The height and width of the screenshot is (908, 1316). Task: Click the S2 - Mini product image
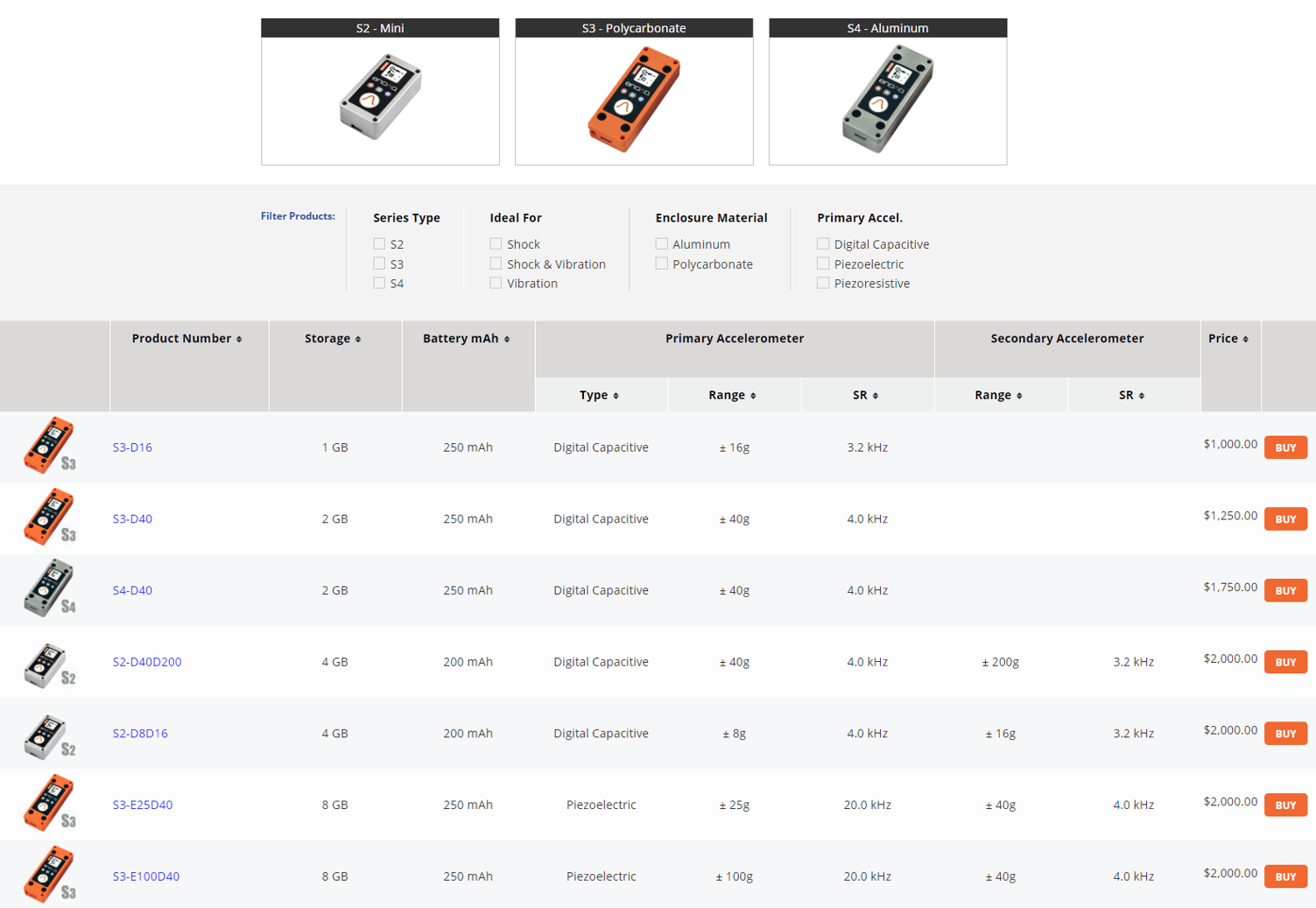pos(379,98)
